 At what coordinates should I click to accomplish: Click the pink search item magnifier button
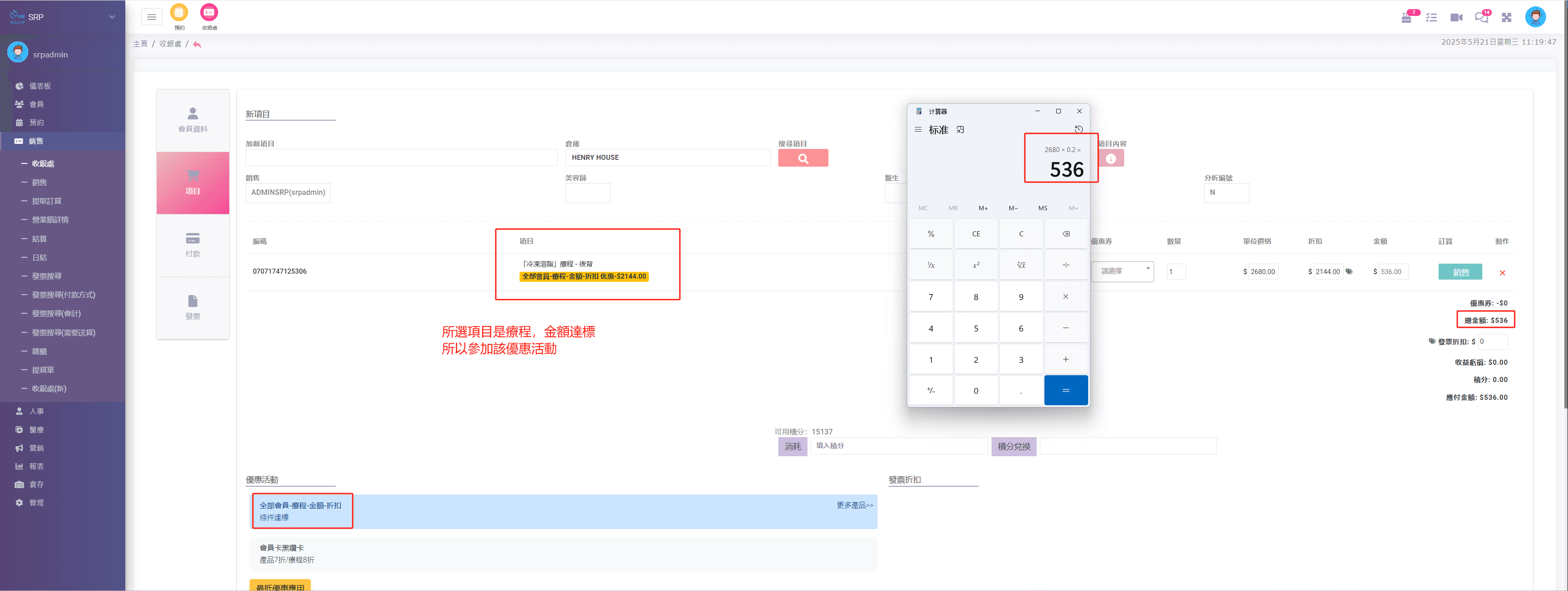click(802, 158)
